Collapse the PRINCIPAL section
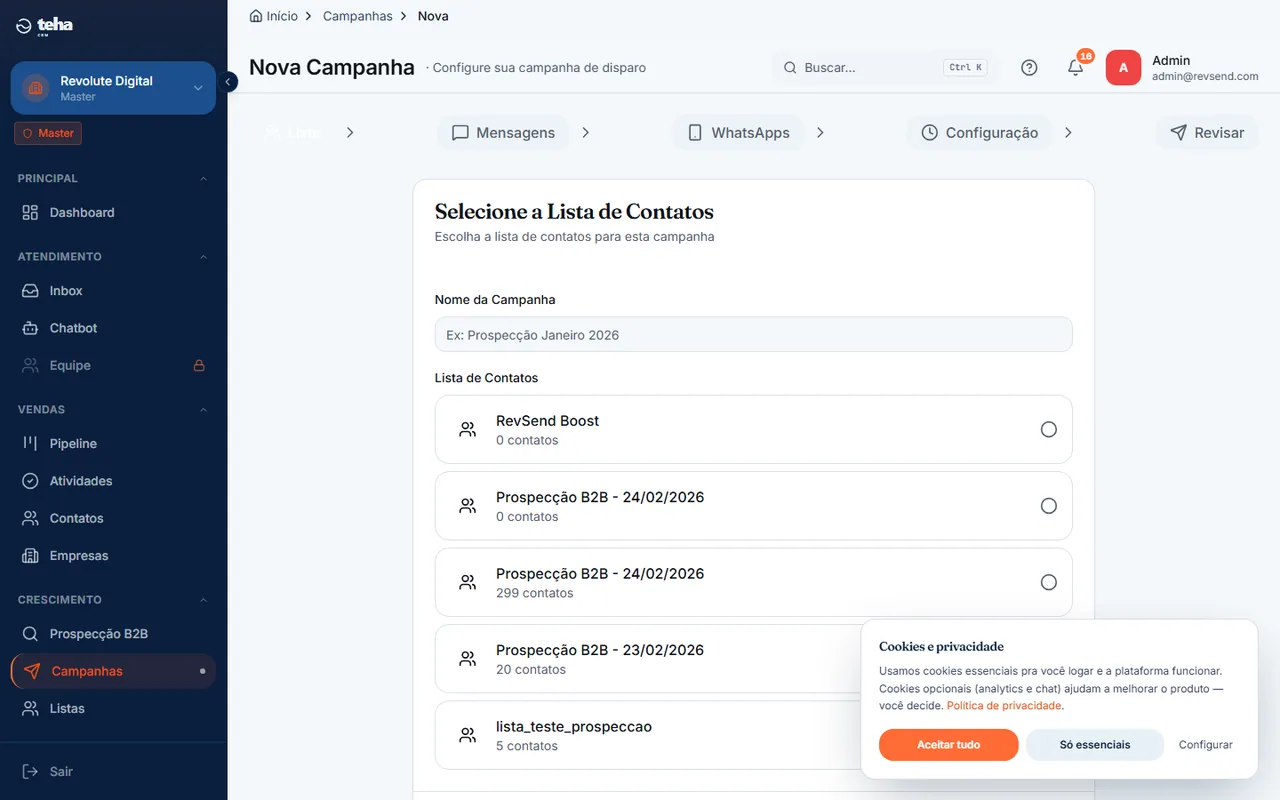 (x=204, y=179)
